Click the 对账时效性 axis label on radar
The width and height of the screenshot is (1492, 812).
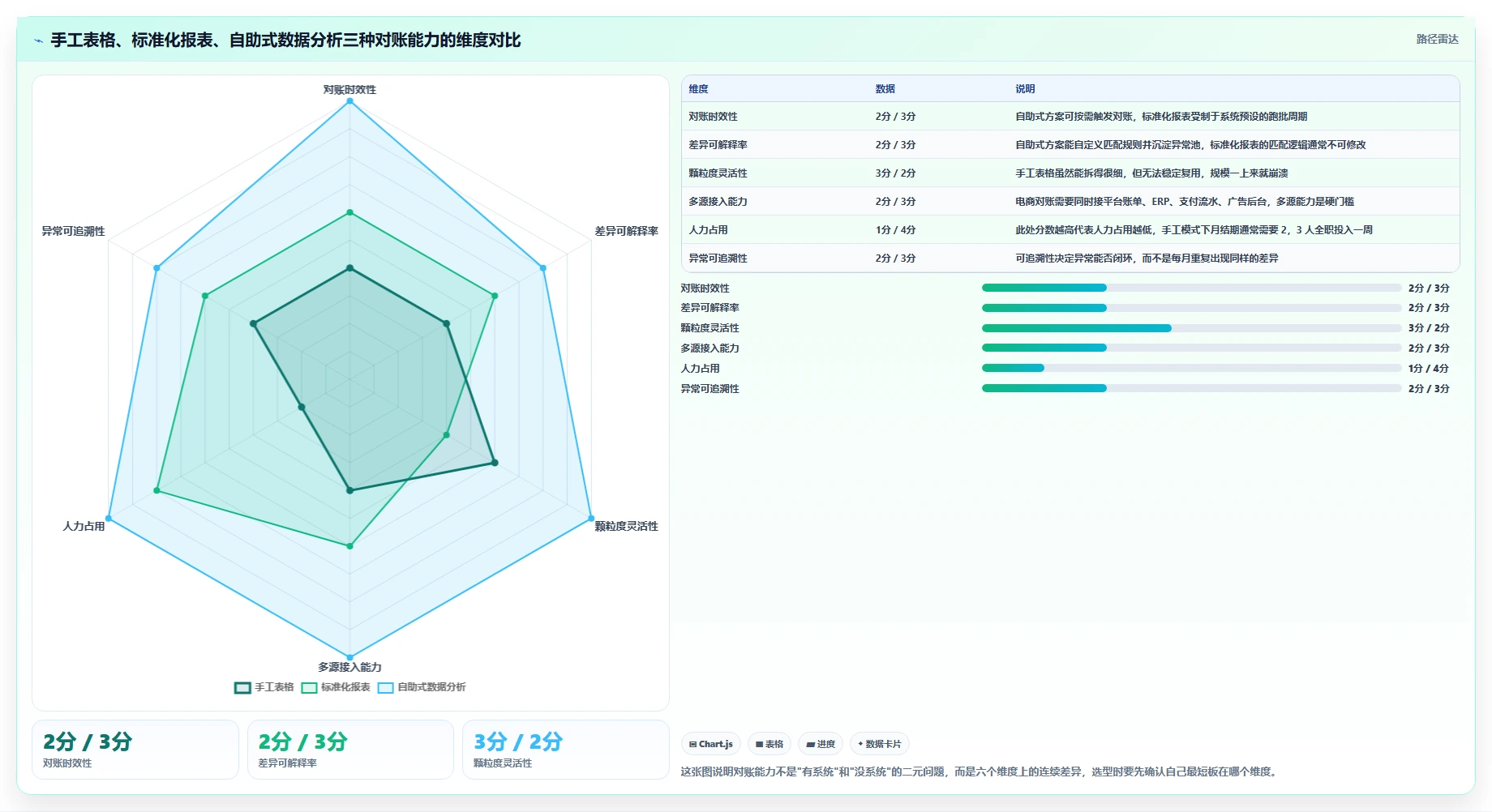[349, 90]
